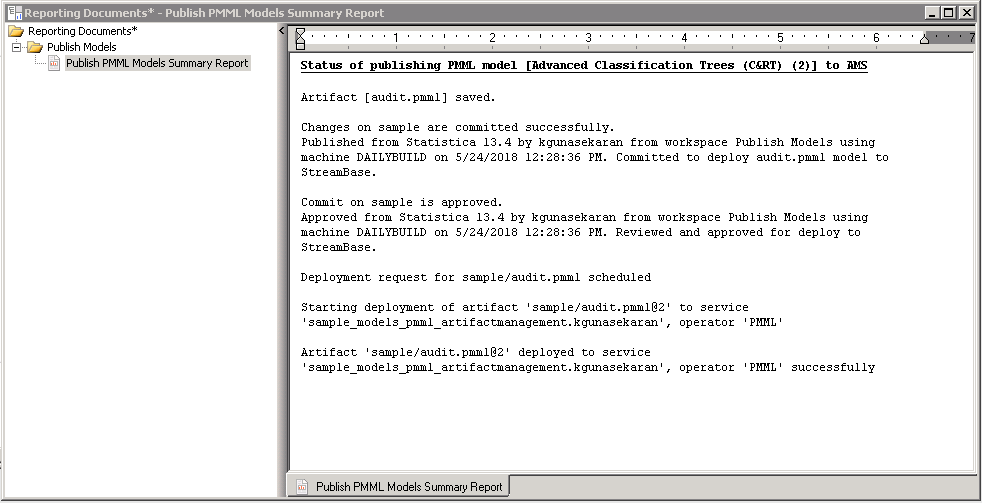Click the Reporting Documents root folder icon
The width and height of the screenshot is (982, 503).
point(16,31)
